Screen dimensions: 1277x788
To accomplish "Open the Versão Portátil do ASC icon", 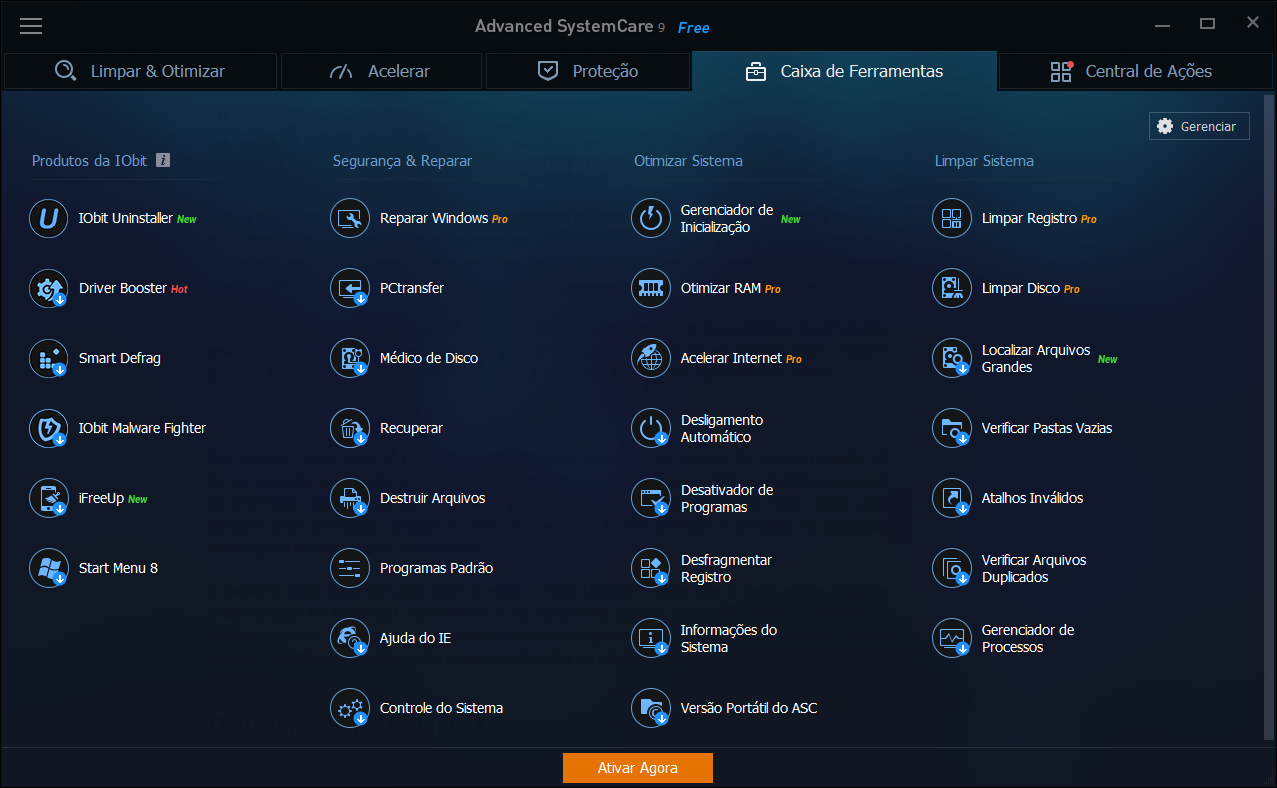I will [651, 708].
